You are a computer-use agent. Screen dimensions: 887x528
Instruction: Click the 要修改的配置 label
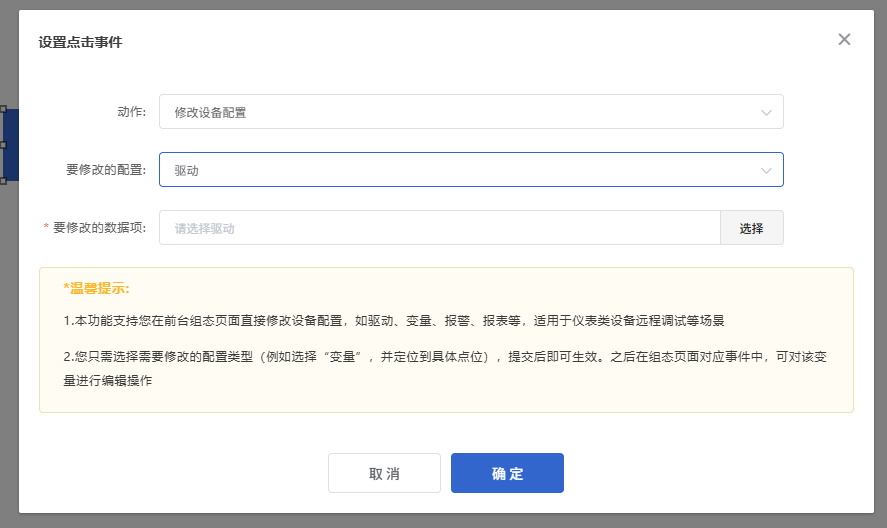106,170
